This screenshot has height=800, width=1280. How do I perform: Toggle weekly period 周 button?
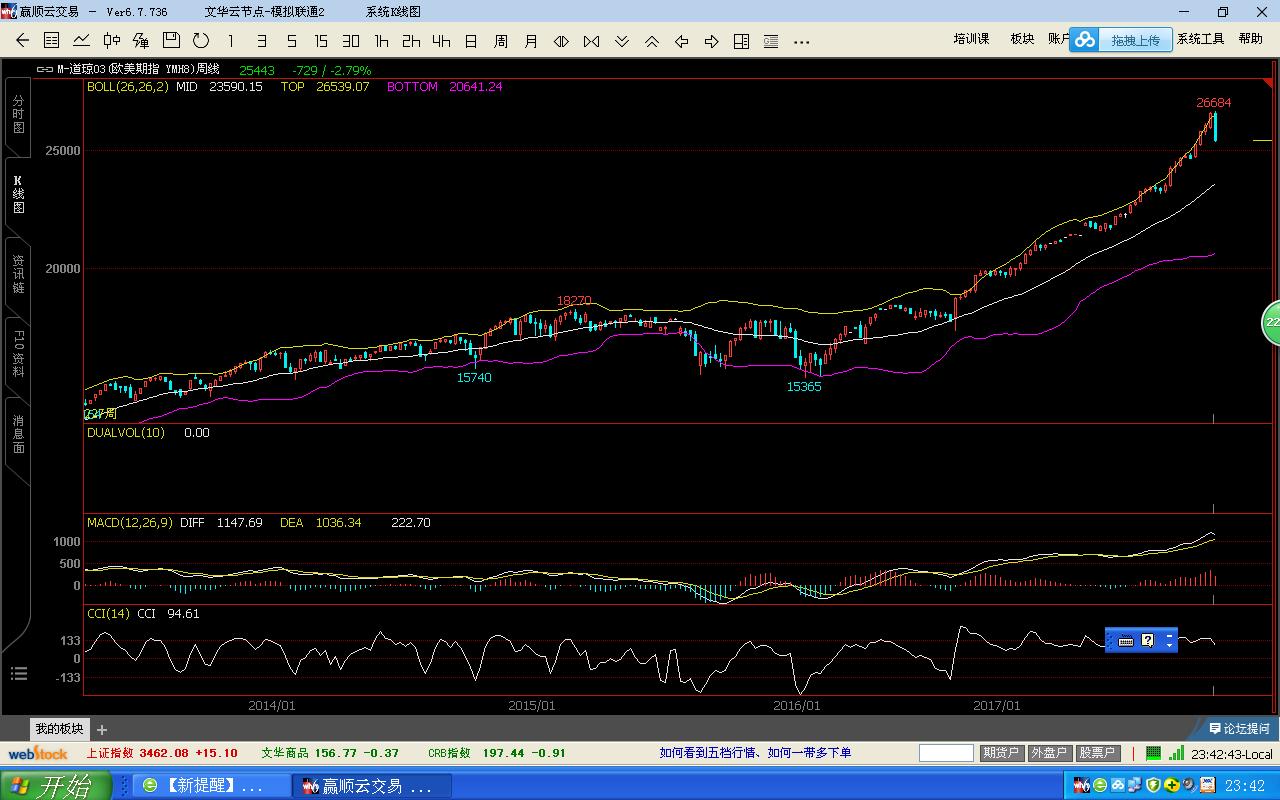tap(501, 41)
